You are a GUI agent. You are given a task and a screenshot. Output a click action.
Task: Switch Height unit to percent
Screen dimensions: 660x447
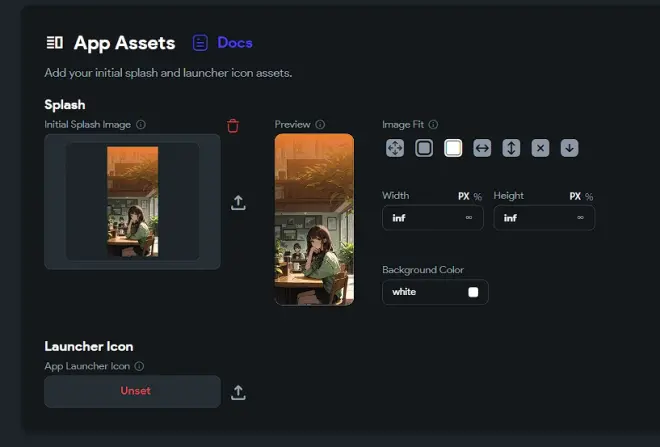coord(589,197)
